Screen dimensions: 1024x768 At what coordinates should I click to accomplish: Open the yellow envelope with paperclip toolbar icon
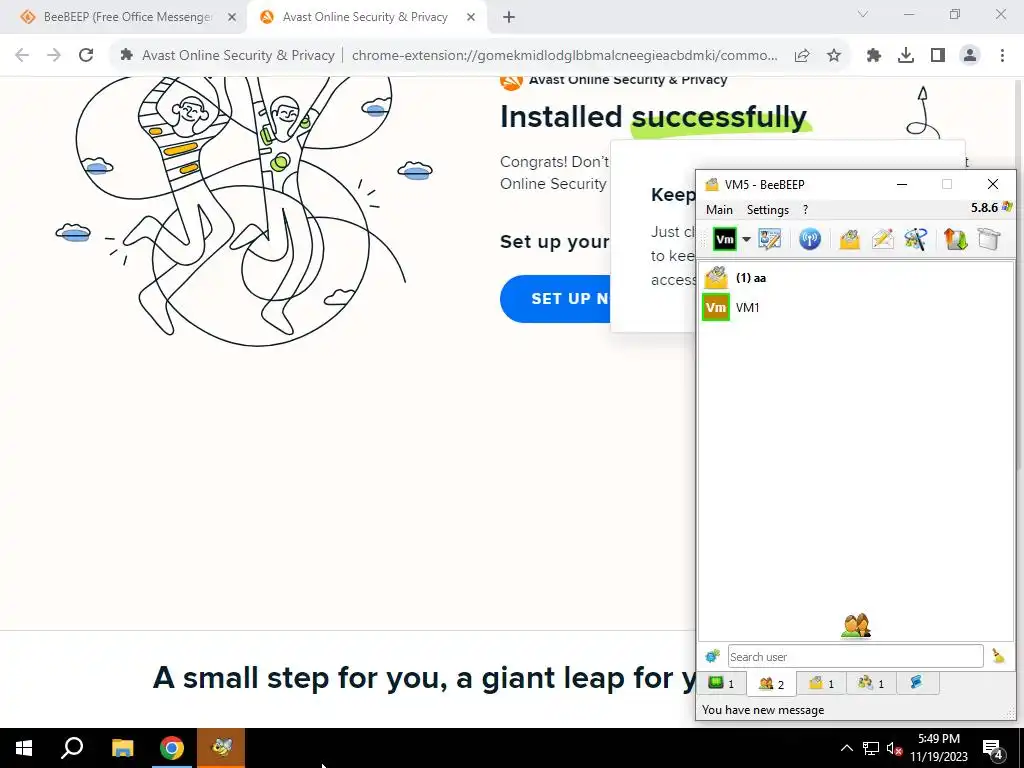(849, 239)
